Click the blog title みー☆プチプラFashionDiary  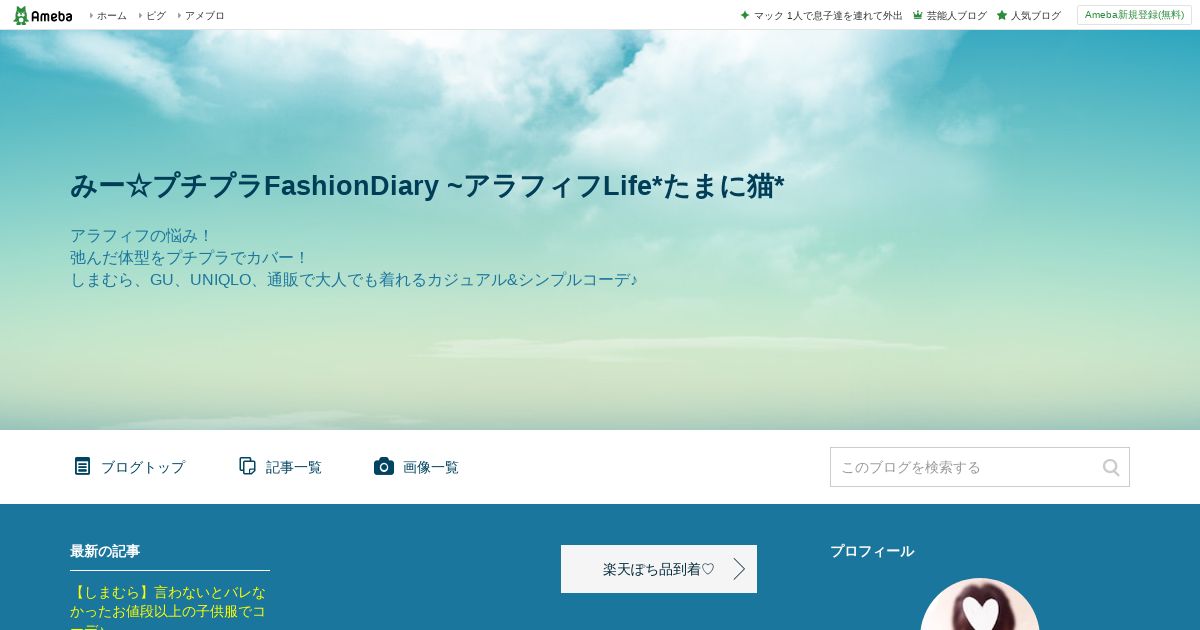427,186
